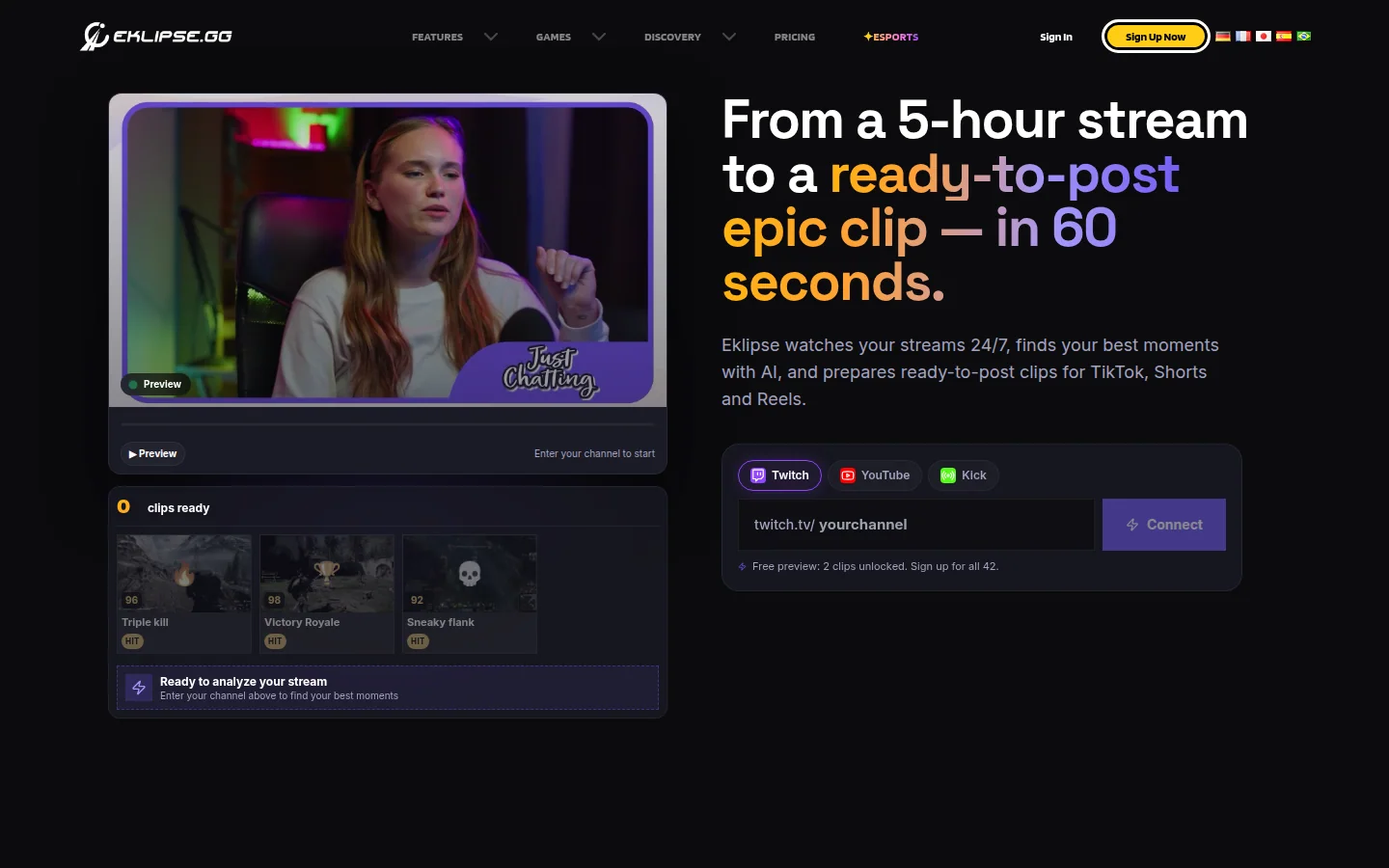This screenshot has height=868, width=1389.
Task: Click the HIT badge under Triple kill
Action: 132,641
